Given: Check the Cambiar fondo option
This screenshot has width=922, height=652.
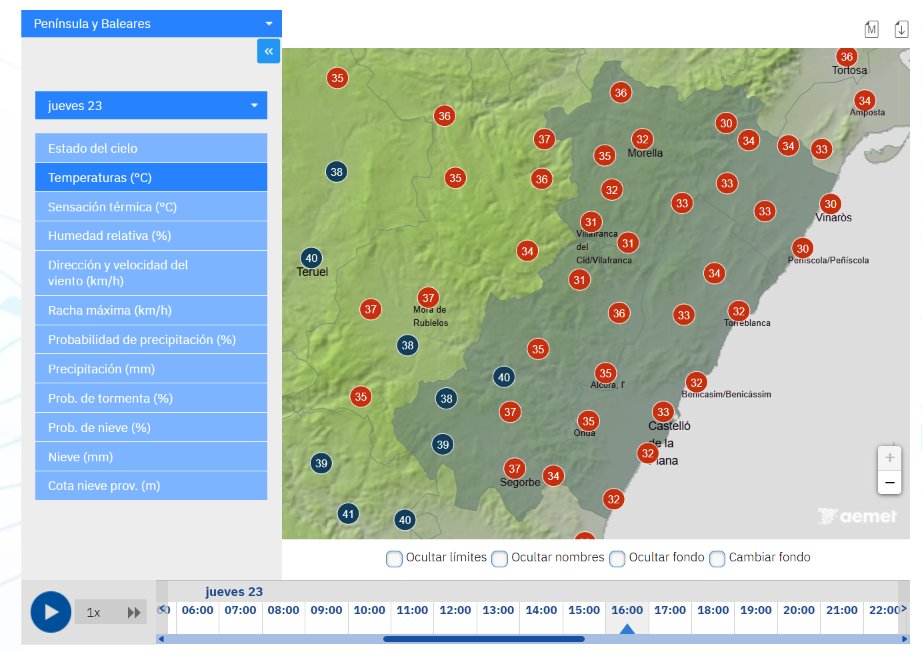Looking at the screenshot, I should 717,558.
